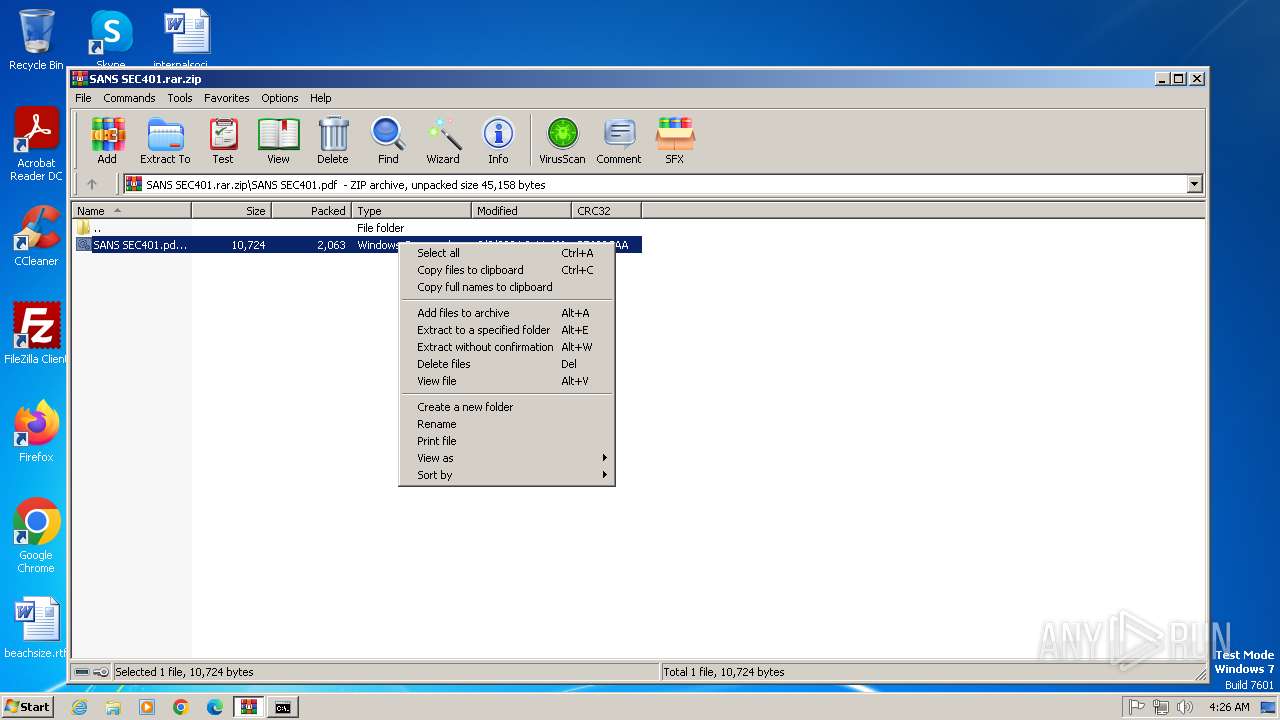Open the Tools menu
Image resolution: width=1280 pixels, height=720 pixels.
(x=180, y=98)
